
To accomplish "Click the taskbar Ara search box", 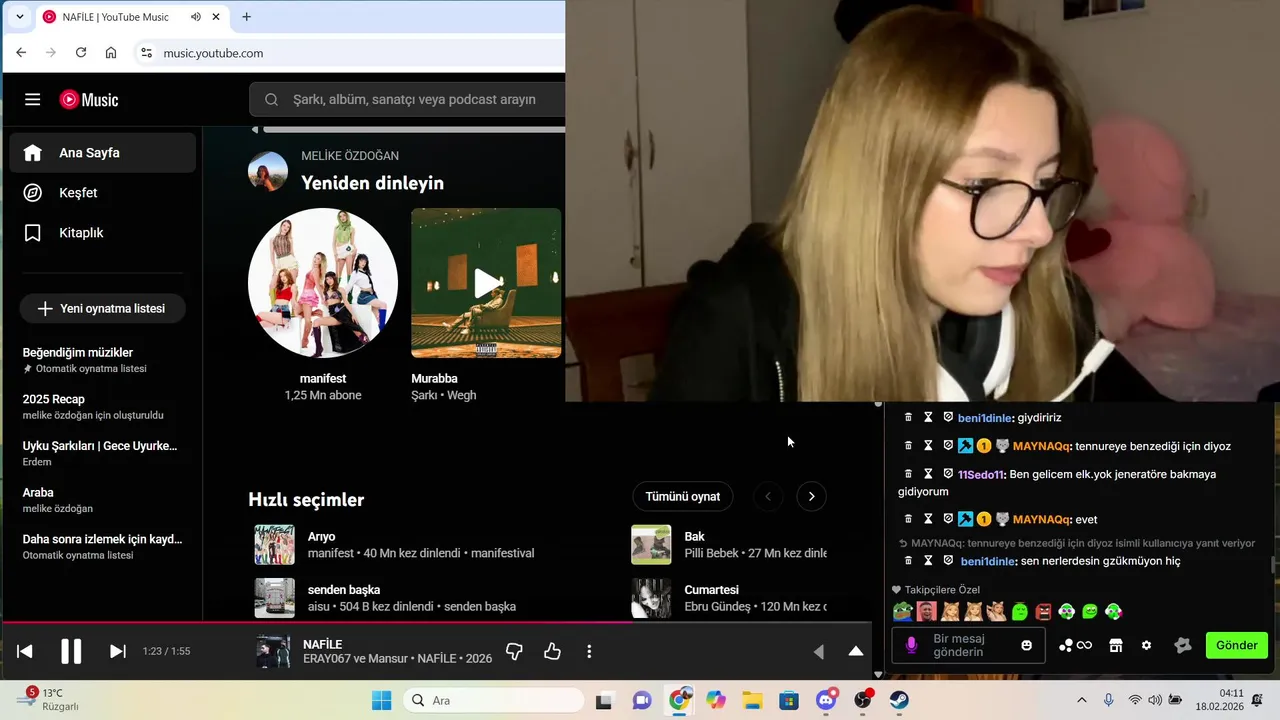I will click(494, 700).
